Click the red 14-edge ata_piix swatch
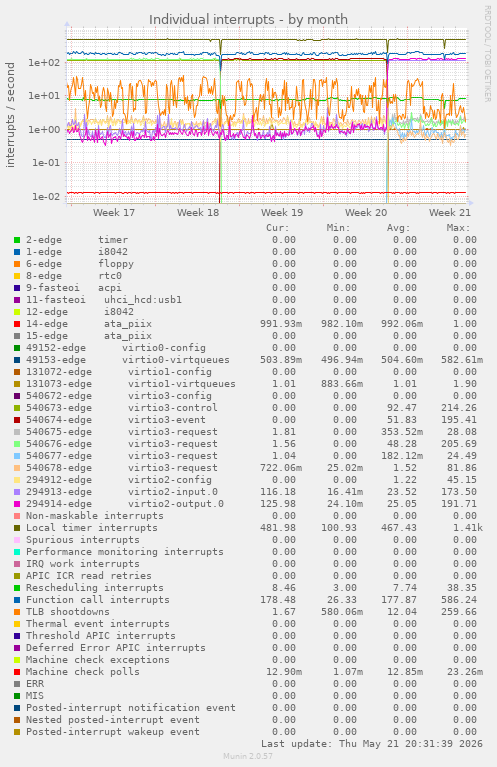Screen dimensions: 497x767 [17, 324]
